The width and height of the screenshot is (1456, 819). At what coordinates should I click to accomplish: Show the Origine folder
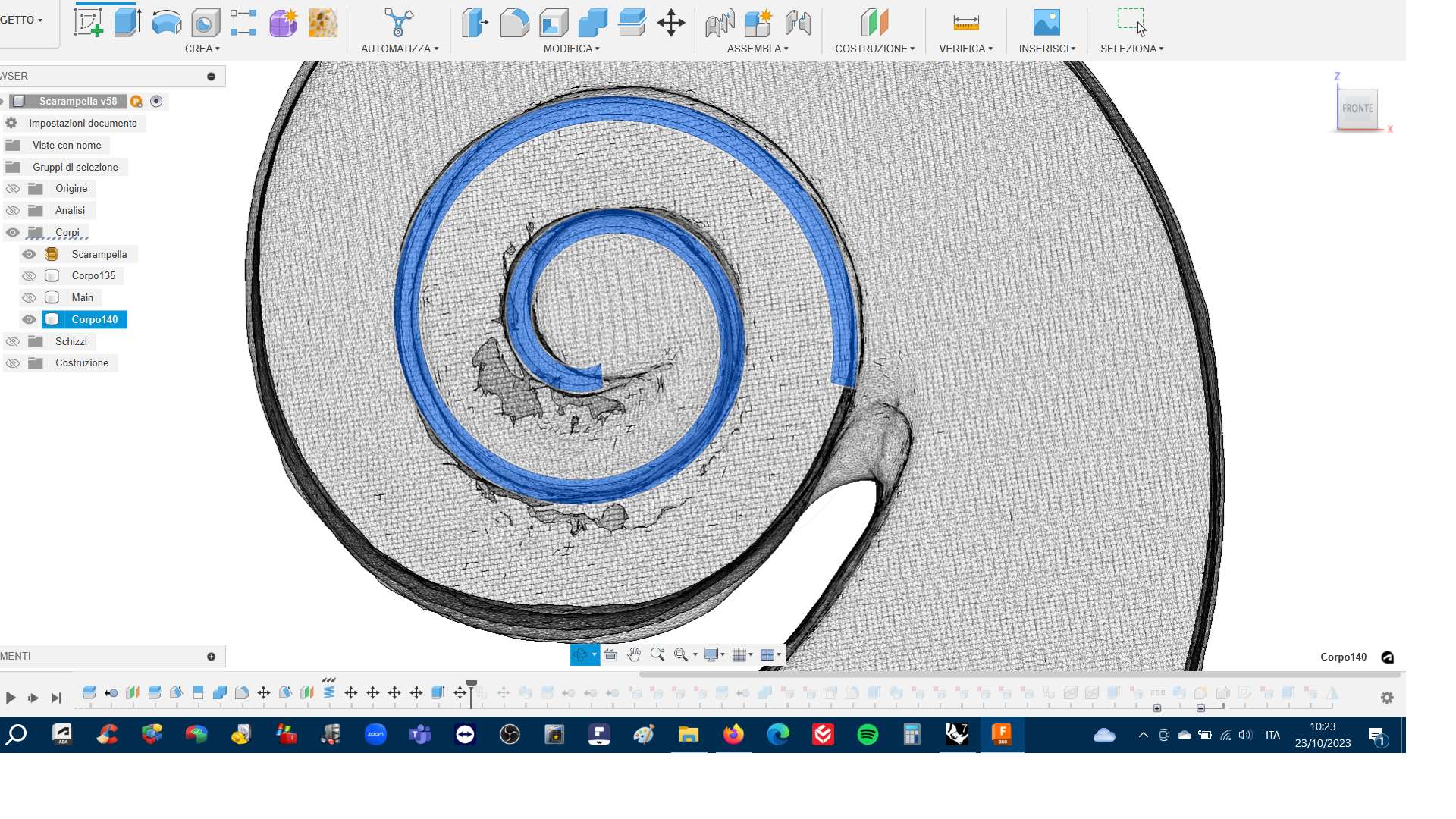tap(13, 189)
